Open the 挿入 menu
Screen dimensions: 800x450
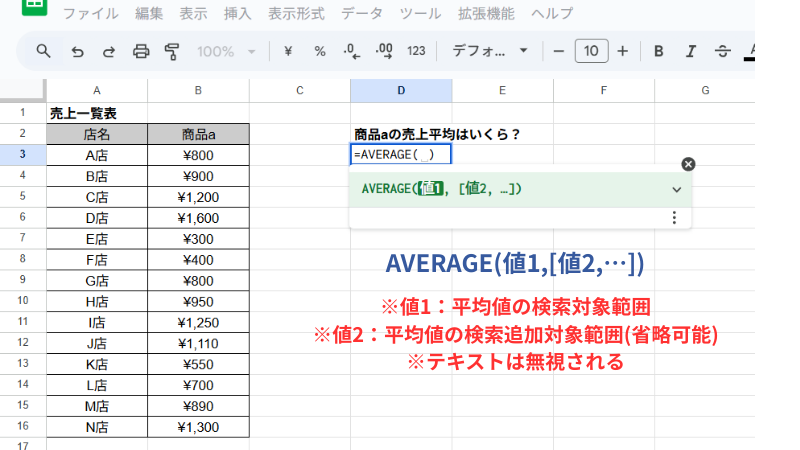[x=238, y=13]
